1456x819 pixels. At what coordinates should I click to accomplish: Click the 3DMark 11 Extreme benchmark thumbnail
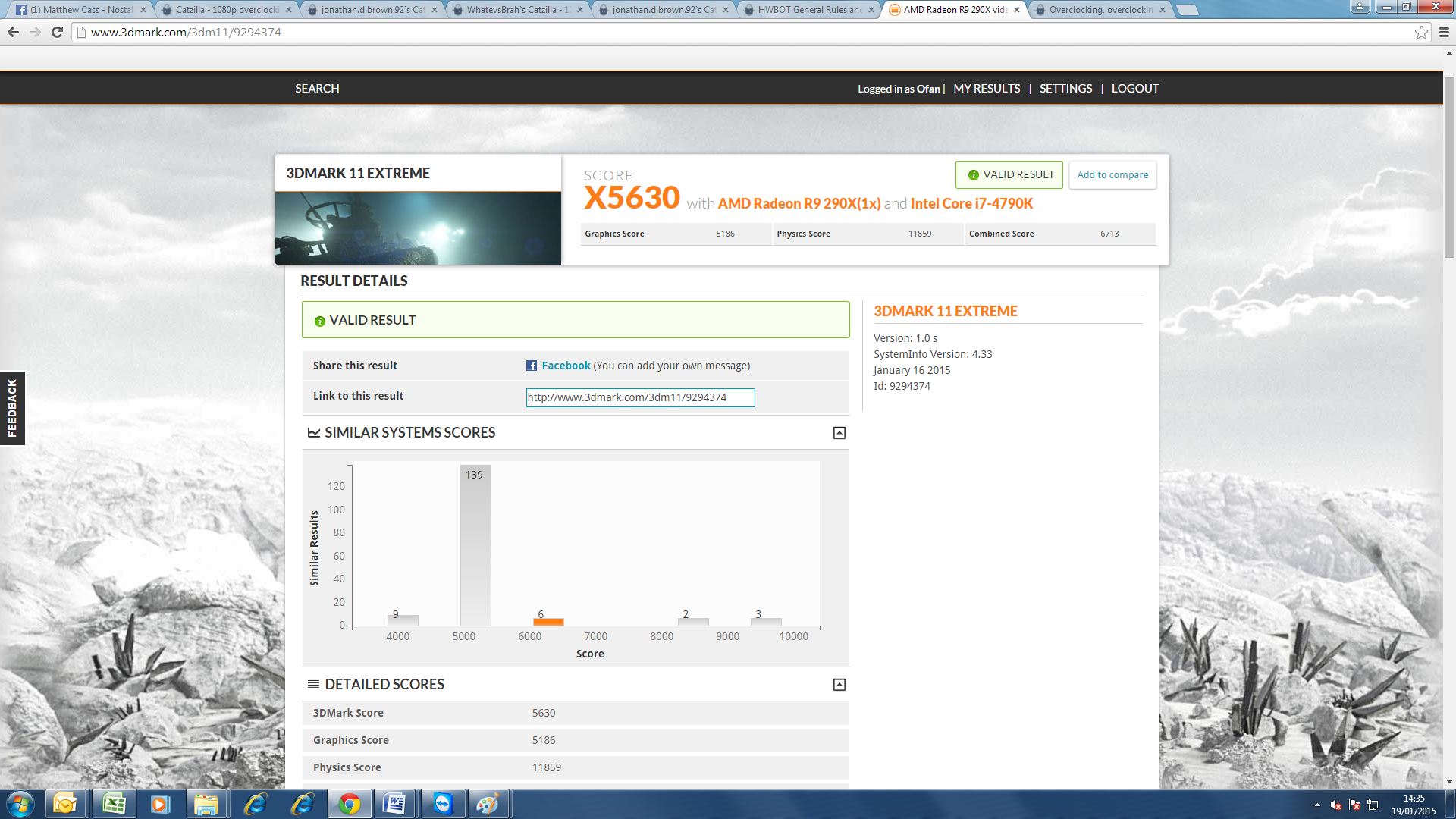418,228
